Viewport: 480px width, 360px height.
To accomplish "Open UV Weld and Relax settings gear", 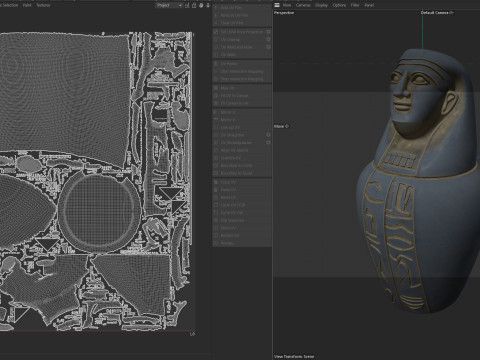I will pos(268,47).
